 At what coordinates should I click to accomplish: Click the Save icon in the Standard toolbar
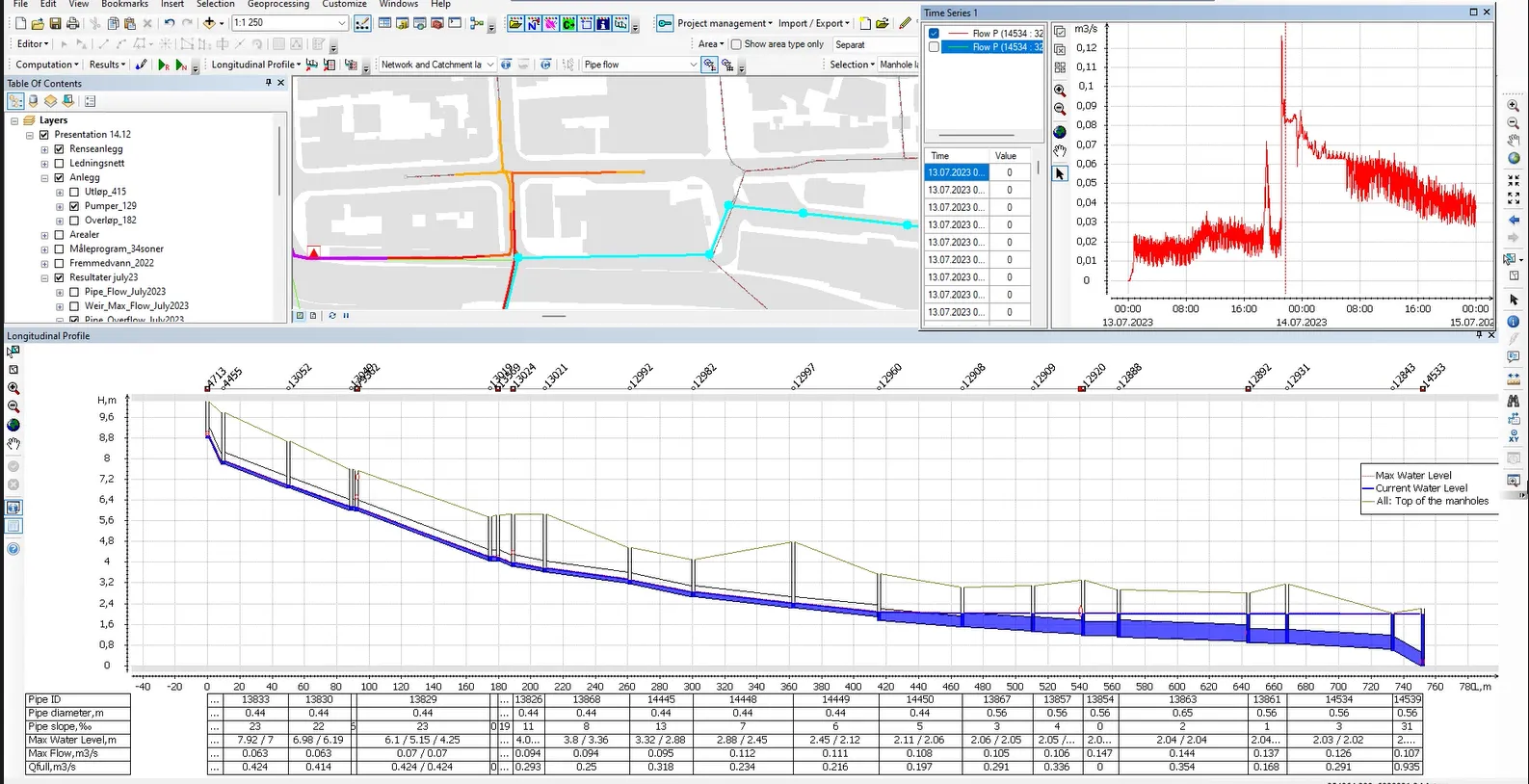[x=55, y=23]
